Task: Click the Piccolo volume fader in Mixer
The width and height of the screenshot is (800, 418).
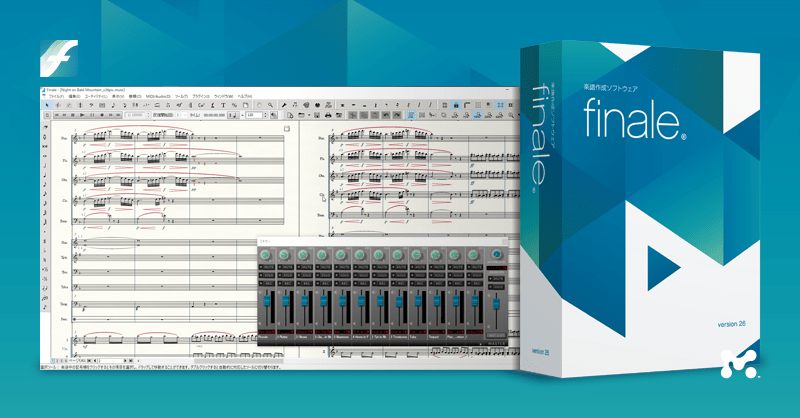Action: click(x=267, y=301)
